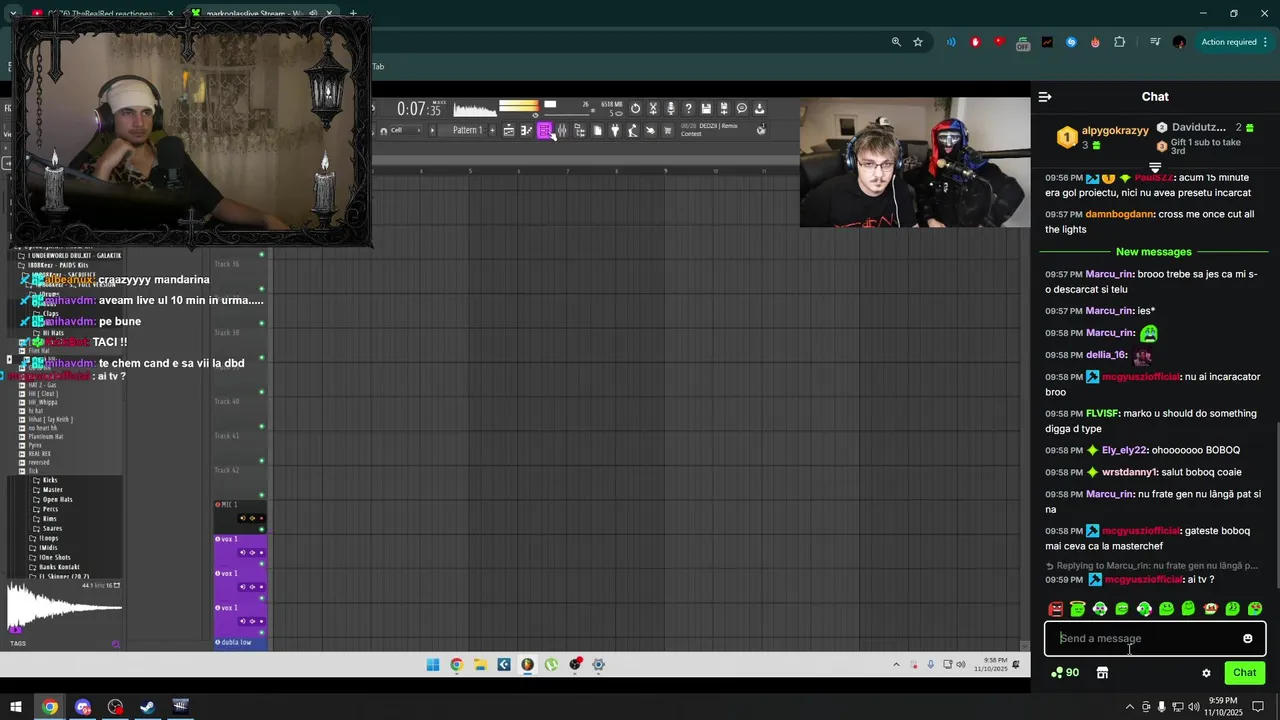
Task: Open the FL Studio browser panel
Action: [x=580, y=130]
